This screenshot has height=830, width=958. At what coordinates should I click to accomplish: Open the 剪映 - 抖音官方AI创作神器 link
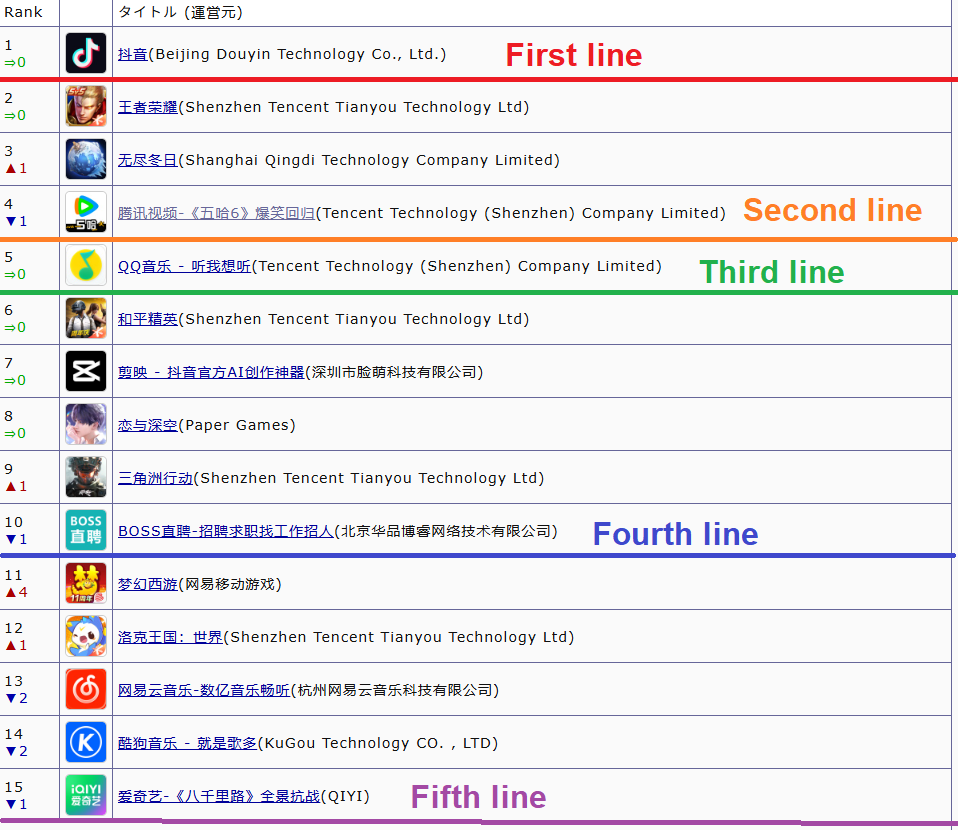click(211, 372)
